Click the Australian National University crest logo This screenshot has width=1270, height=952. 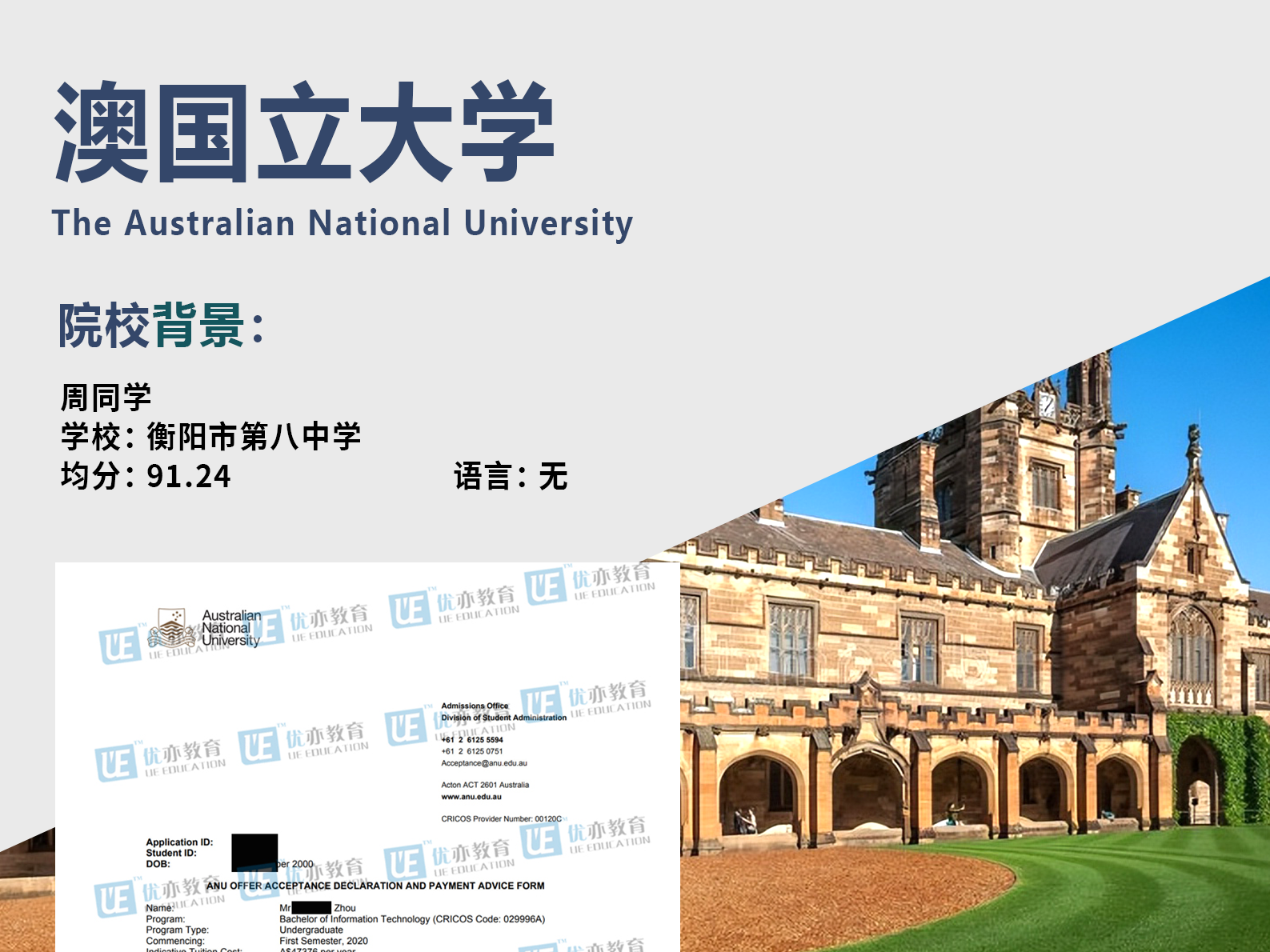pyautogui.click(x=173, y=628)
